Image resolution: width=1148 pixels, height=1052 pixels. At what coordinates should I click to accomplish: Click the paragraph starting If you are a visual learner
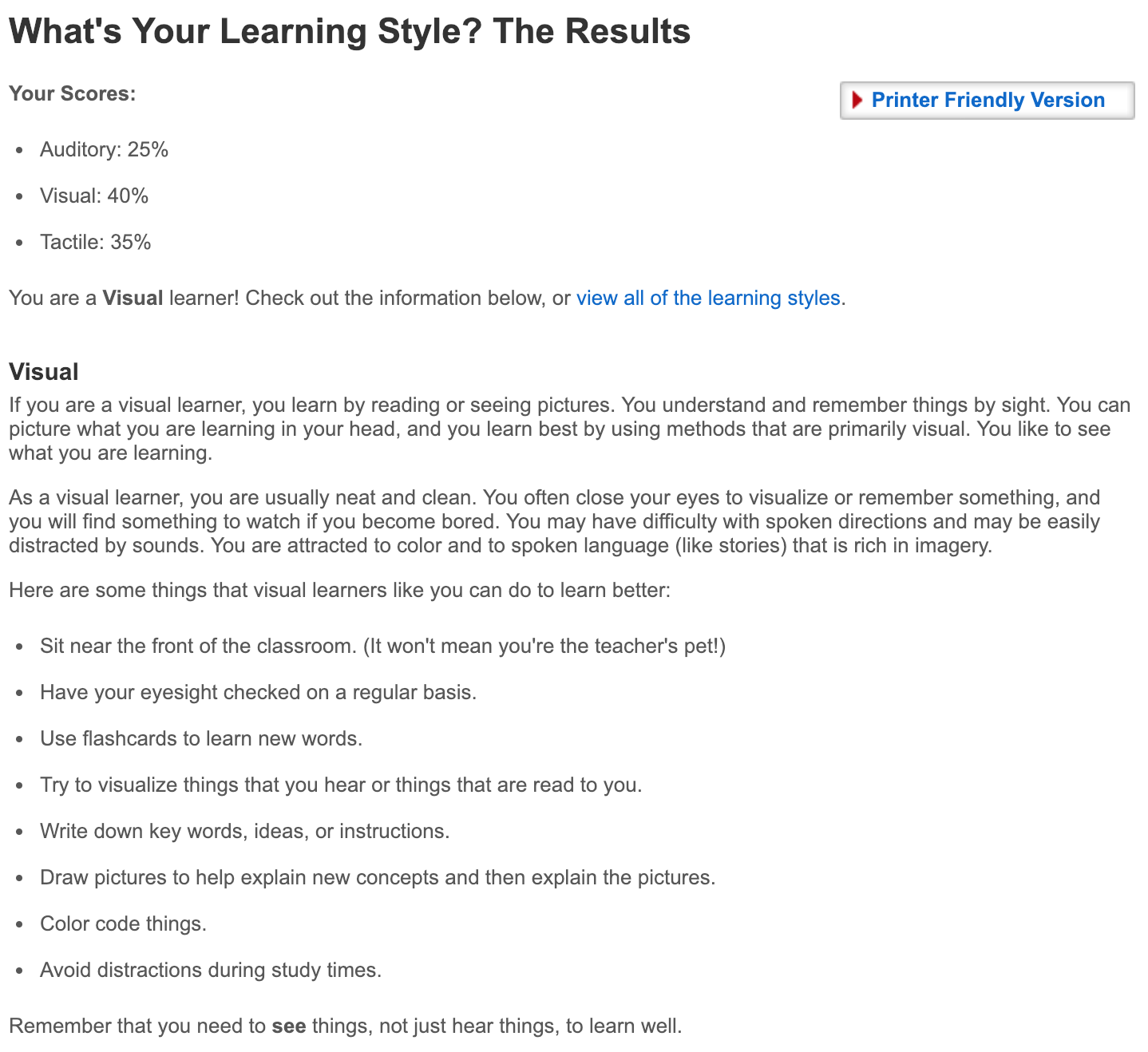point(570,429)
